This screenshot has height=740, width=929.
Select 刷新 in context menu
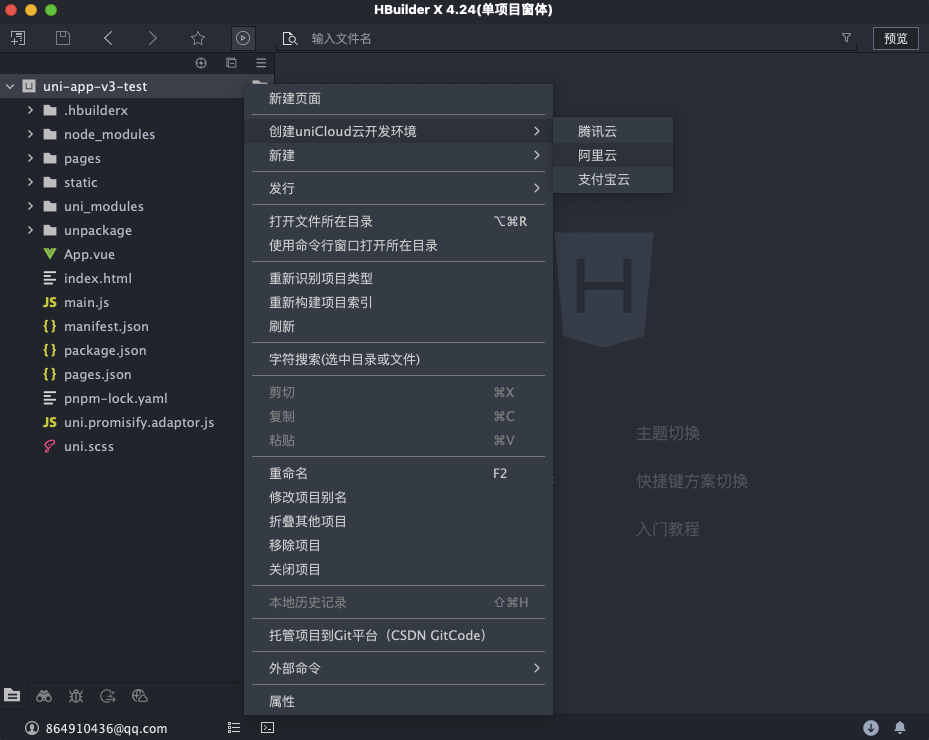(398, 326)
